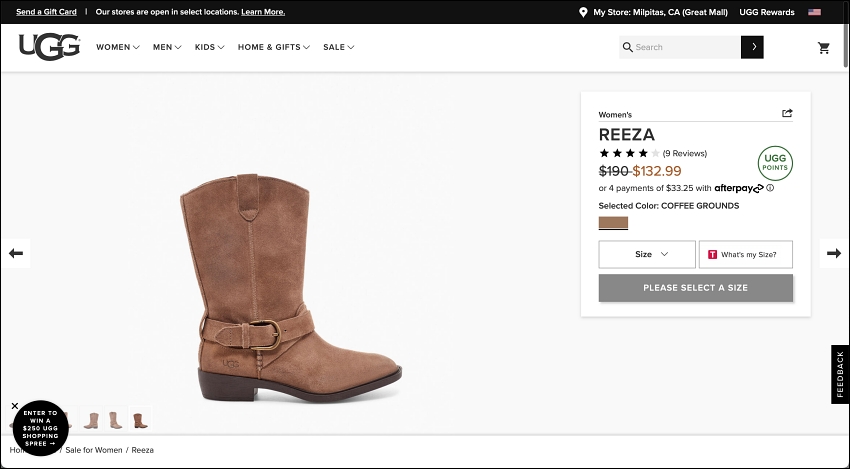Click the UGG logo
The width and height of the screenshot is (850, 469).
tap(49, 47)
